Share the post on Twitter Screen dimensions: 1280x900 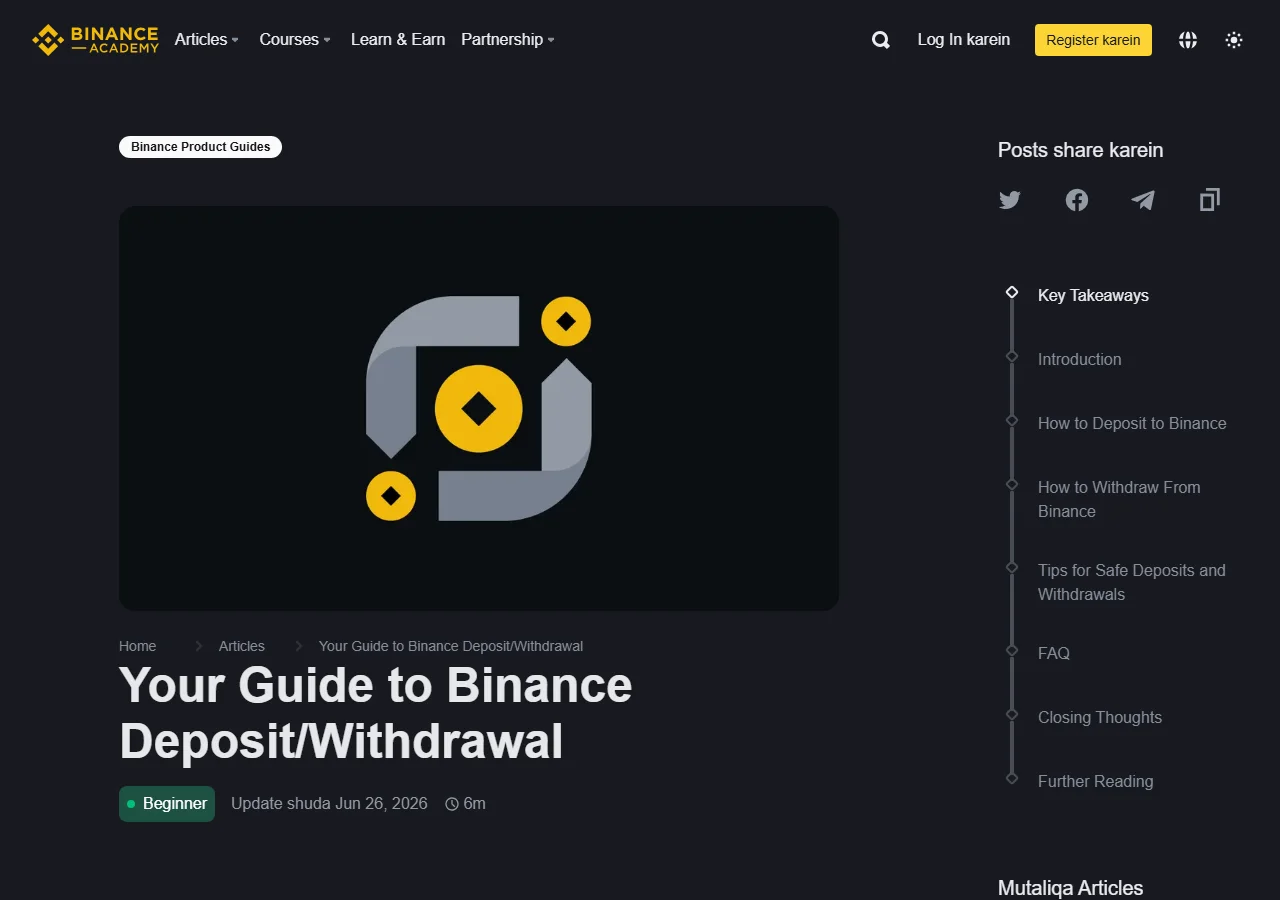point(1010,200)
